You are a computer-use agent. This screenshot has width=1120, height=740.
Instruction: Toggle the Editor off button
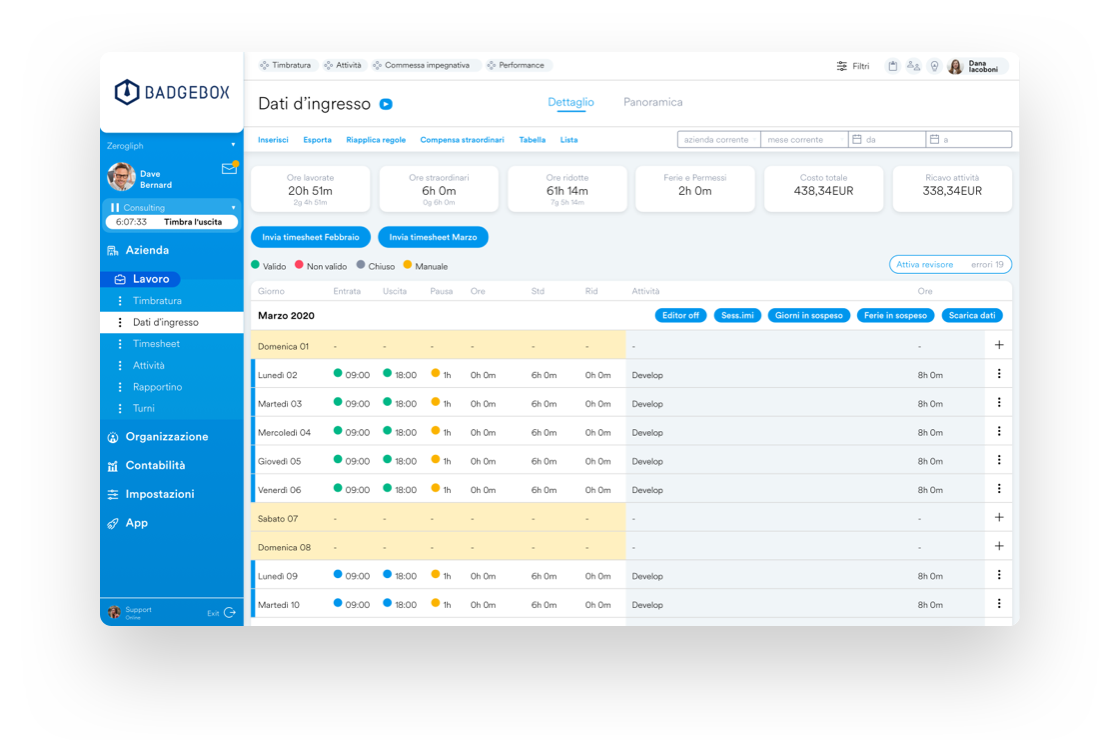coord(680,315)
